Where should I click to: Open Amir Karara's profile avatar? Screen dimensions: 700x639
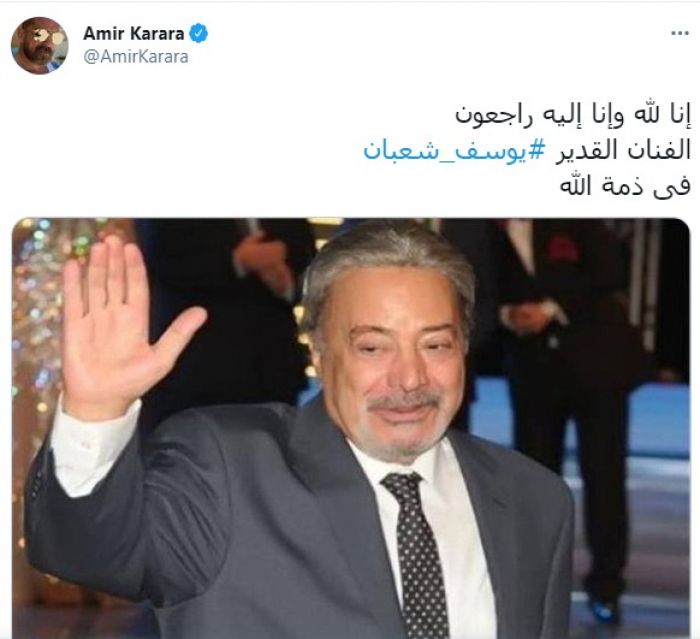coord(39,45)
